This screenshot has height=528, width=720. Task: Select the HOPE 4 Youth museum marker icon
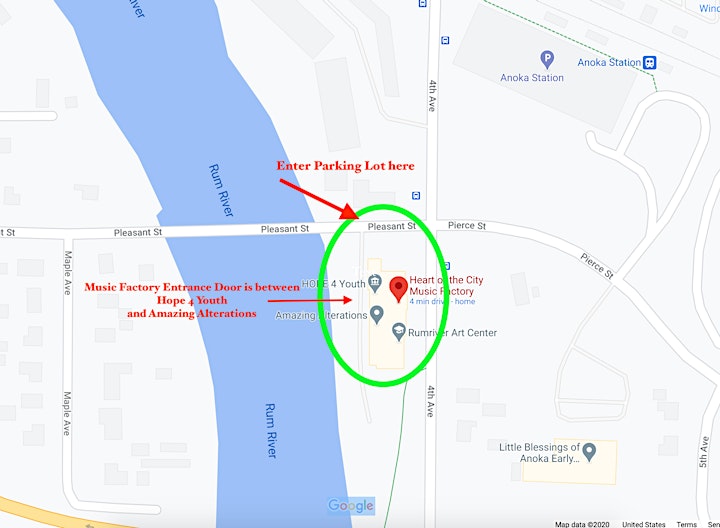pyautogui.click(x=375, y=283)
